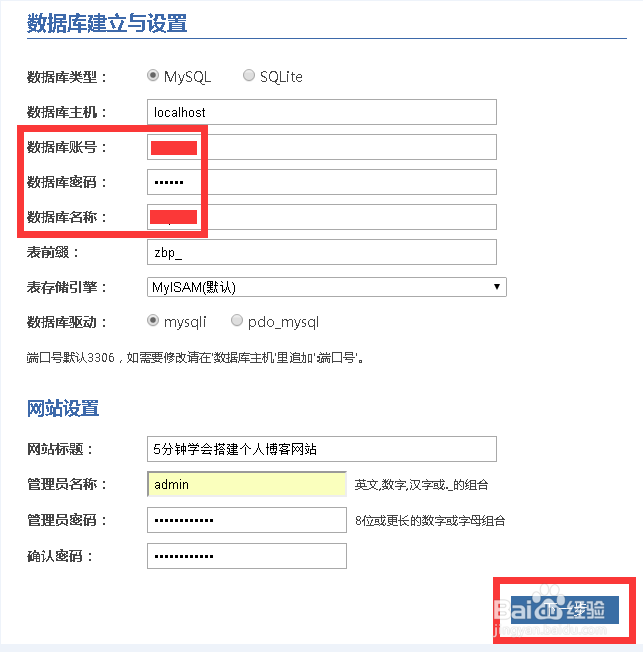The width and height of the screenshot is (643, 652).
Task: Click the 网站设置 section heading
Action: click(x=63, y=408)
